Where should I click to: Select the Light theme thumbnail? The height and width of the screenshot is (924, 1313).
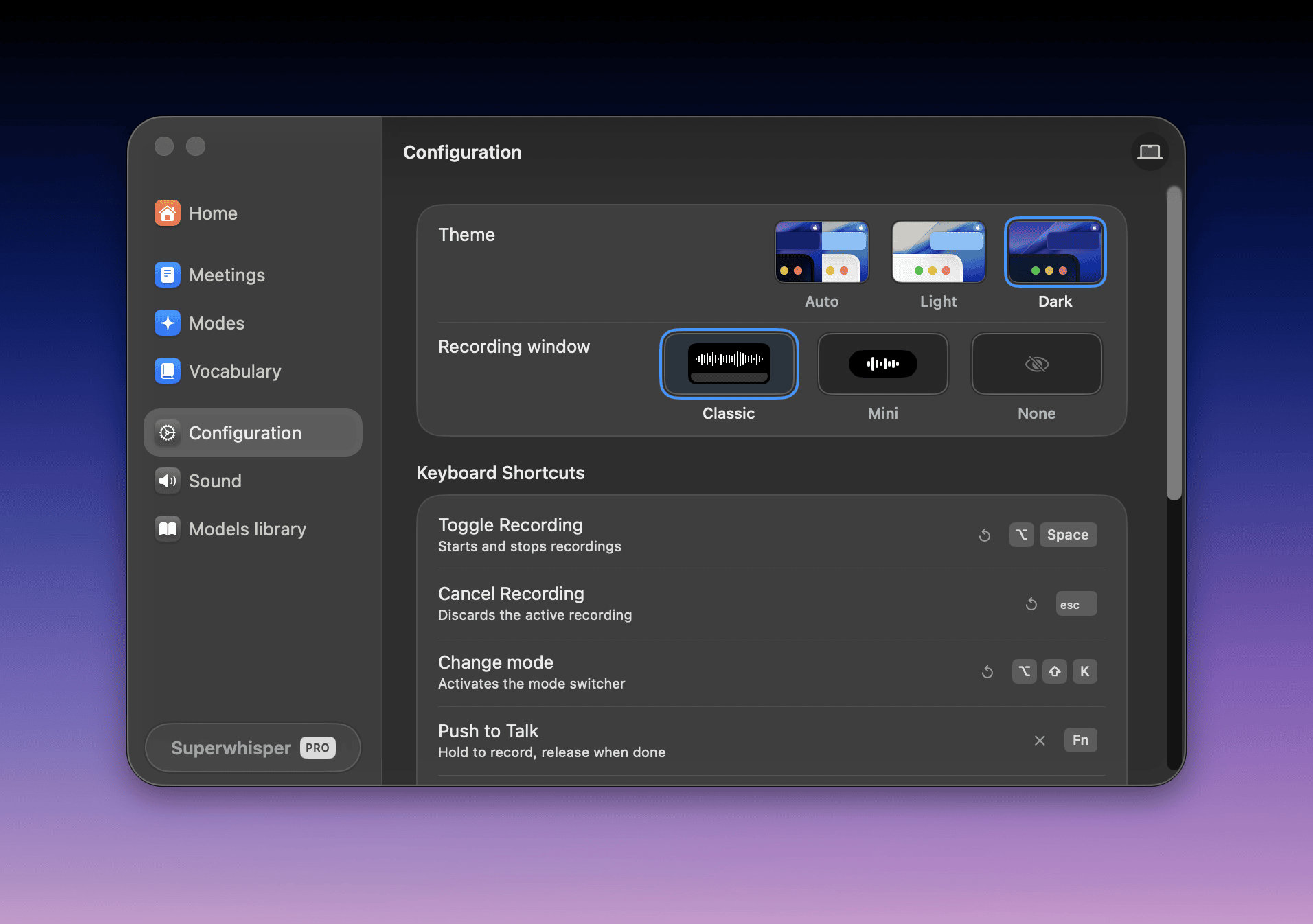click(939, 252)
